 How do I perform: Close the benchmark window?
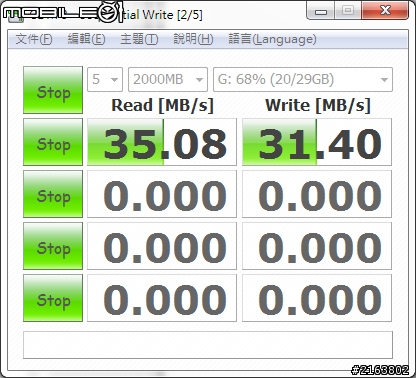tap(385, 10)
